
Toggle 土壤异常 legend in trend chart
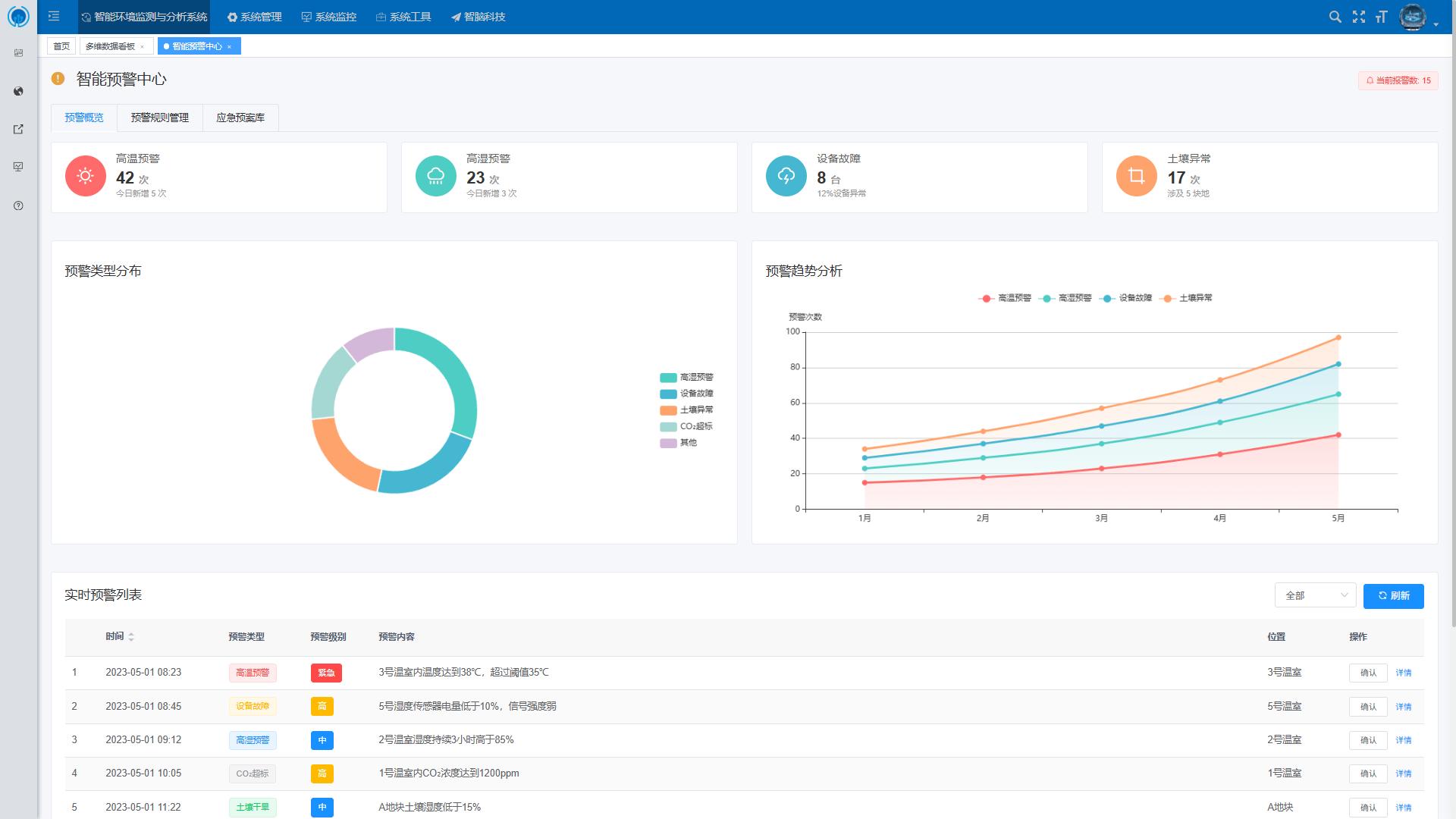(x=1188, y=298)
